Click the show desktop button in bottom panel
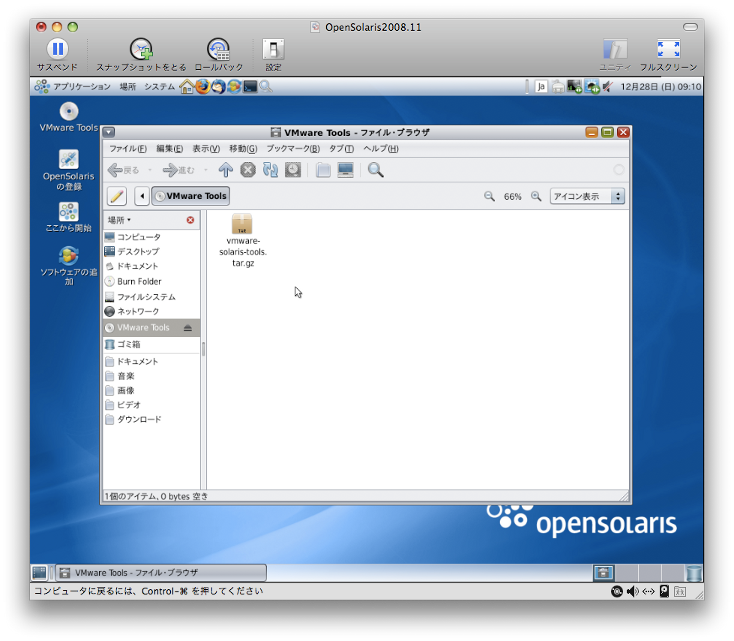This screenshot has height=641, width=734. 40,572
